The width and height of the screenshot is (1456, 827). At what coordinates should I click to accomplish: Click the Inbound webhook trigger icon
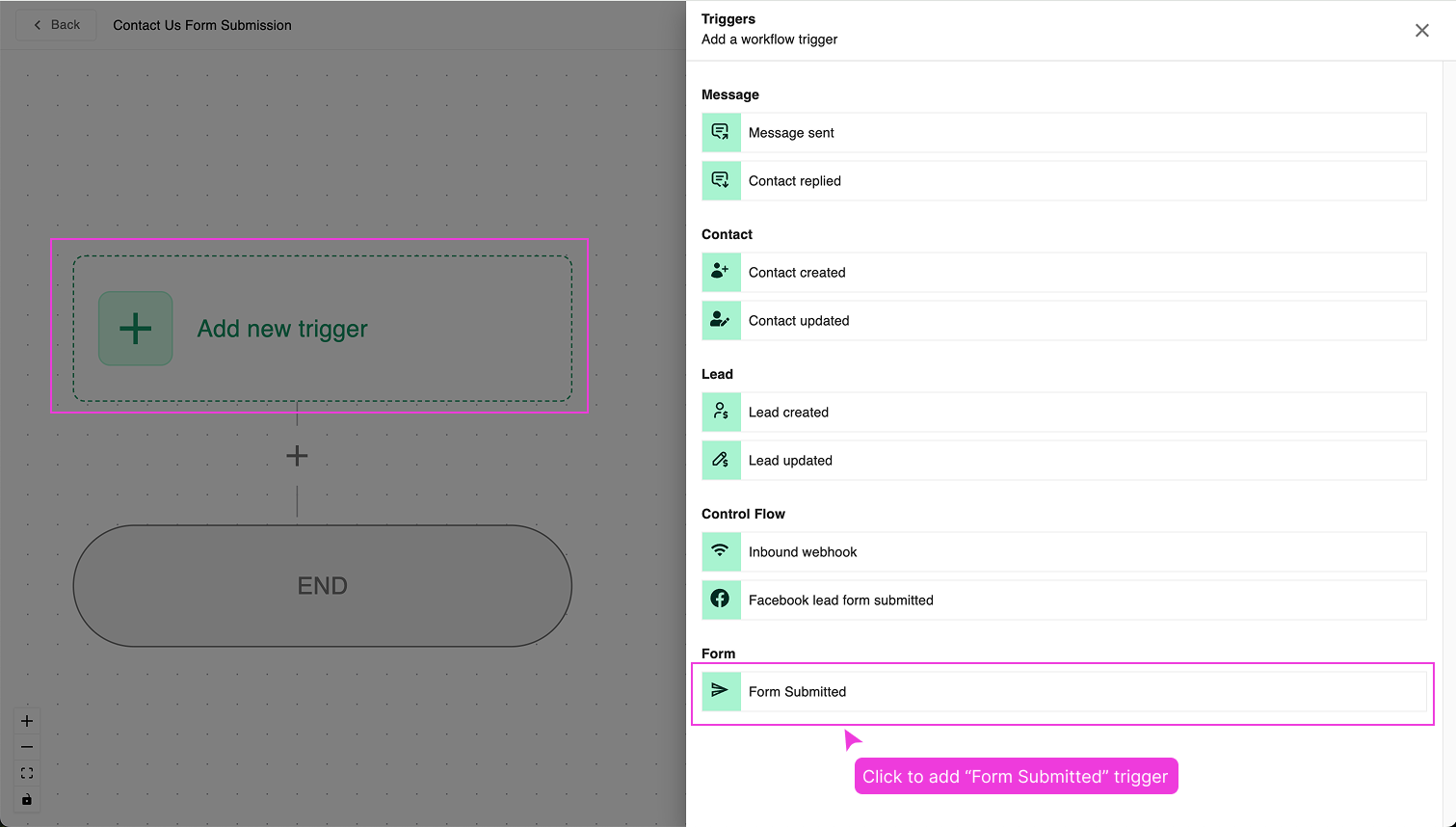pos(721,551)
